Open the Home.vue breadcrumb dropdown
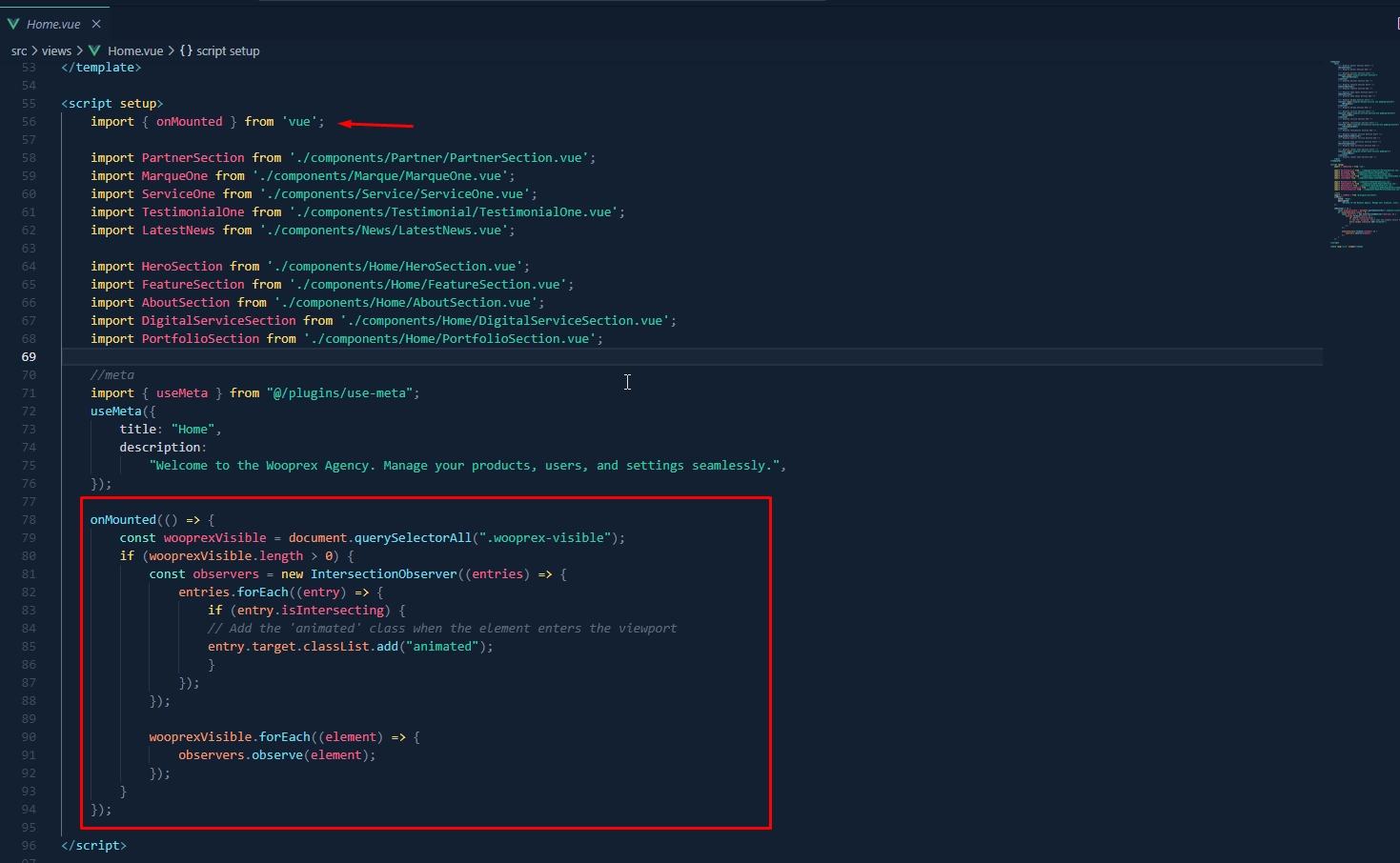This screenshot has height=863, width=1400. [135, 50]
